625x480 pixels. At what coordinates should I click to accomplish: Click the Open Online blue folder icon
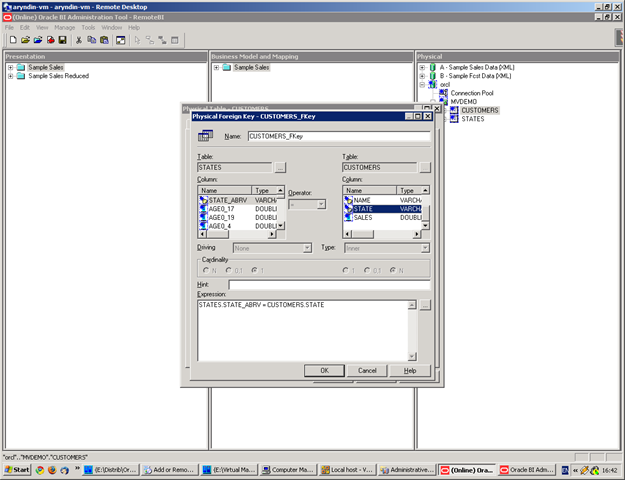38,40
